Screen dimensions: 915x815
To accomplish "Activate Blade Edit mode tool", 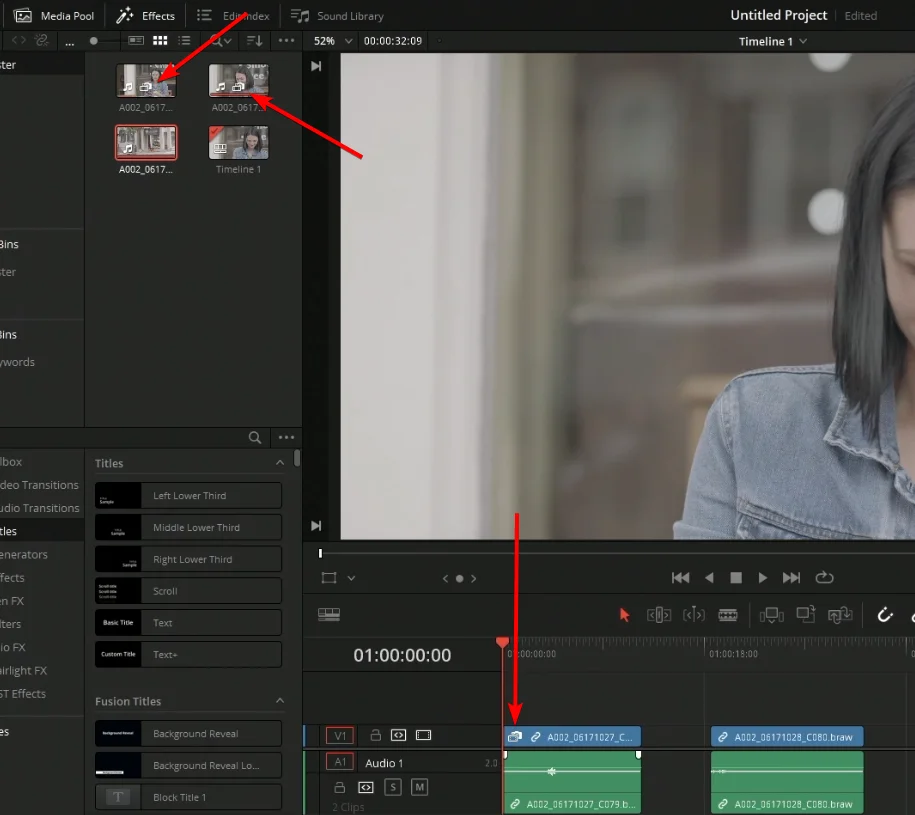I will 728,615.
